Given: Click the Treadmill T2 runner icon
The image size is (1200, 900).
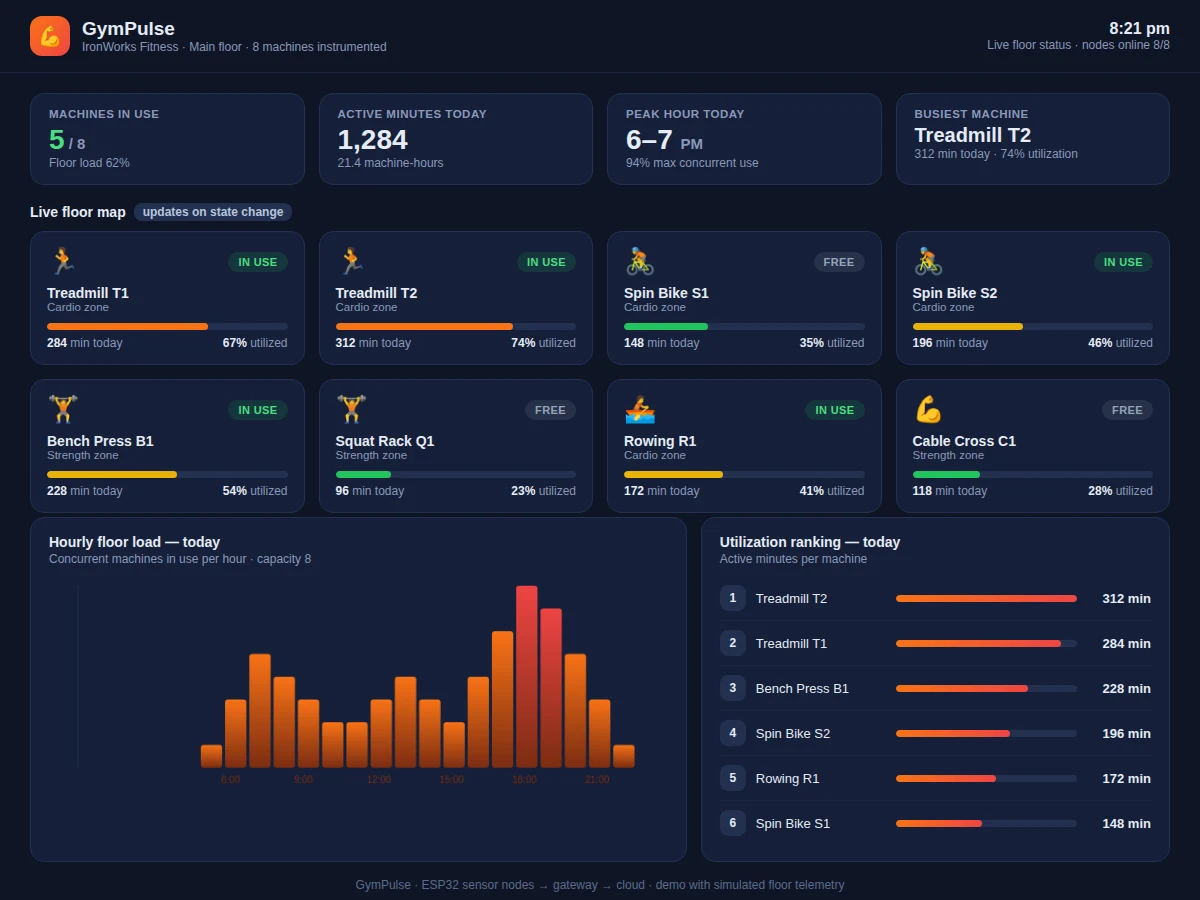Looking at the screenshot, I should tap(351, 262).
